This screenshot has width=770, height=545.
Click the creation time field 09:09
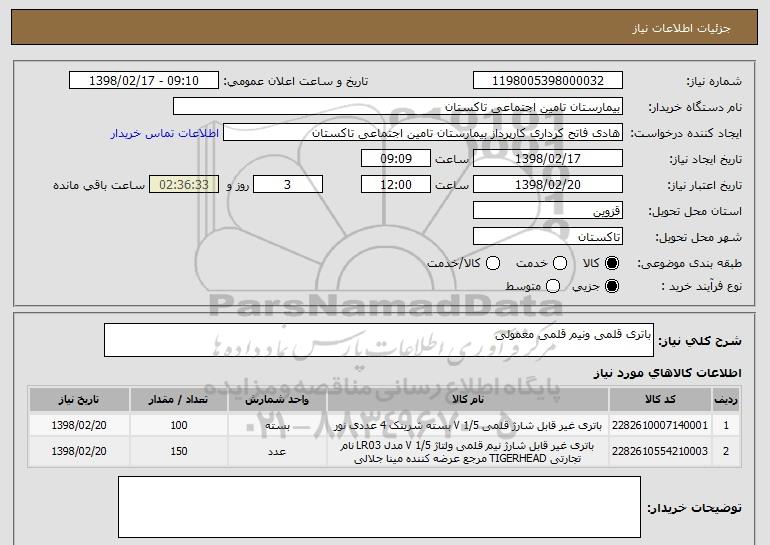tap(396, 159)
